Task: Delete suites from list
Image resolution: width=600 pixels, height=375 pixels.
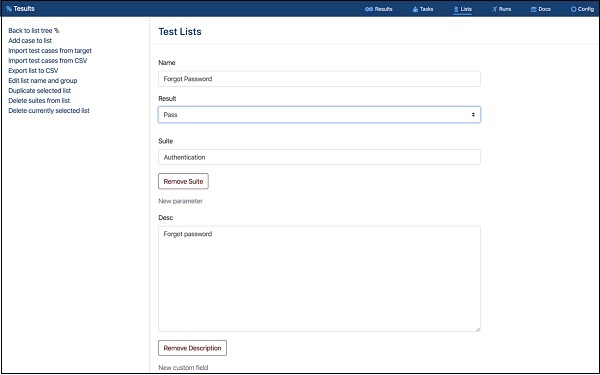Action: (39, 100)
